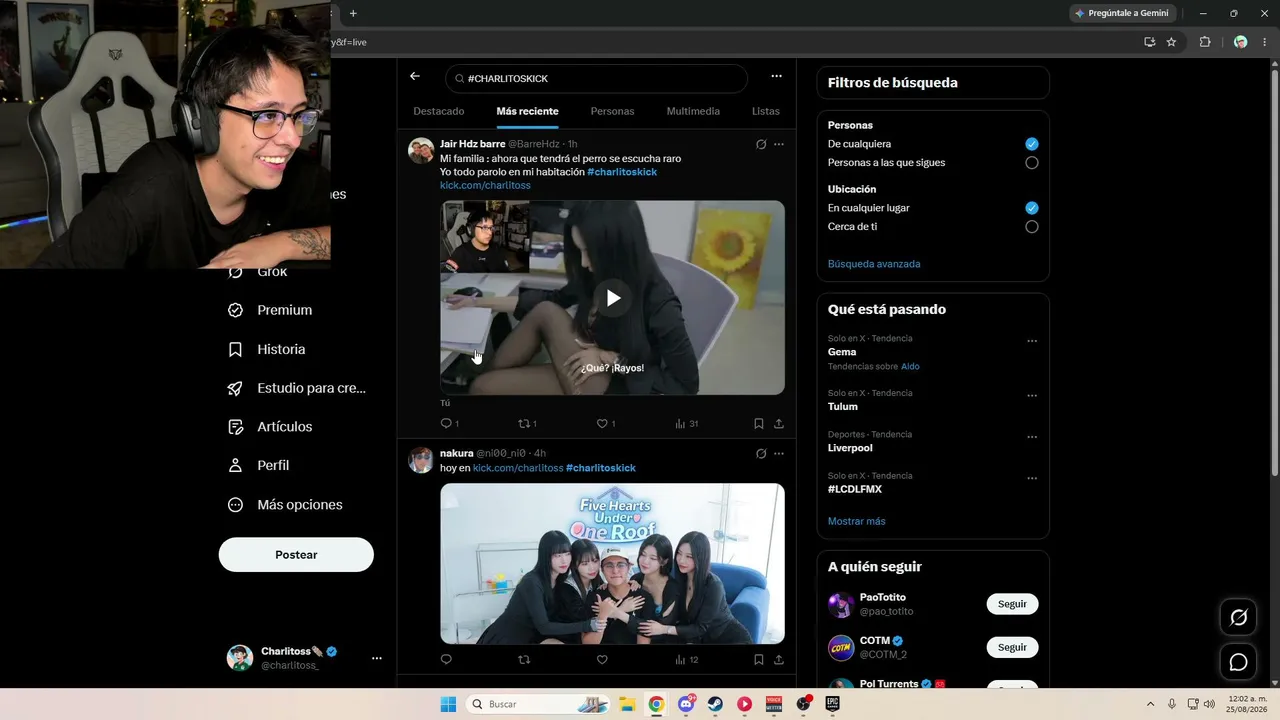Select Personas 'De cualquiera' filter
The height and width of the screenshot is (720, 1280).
click(x=1032, y=144)
